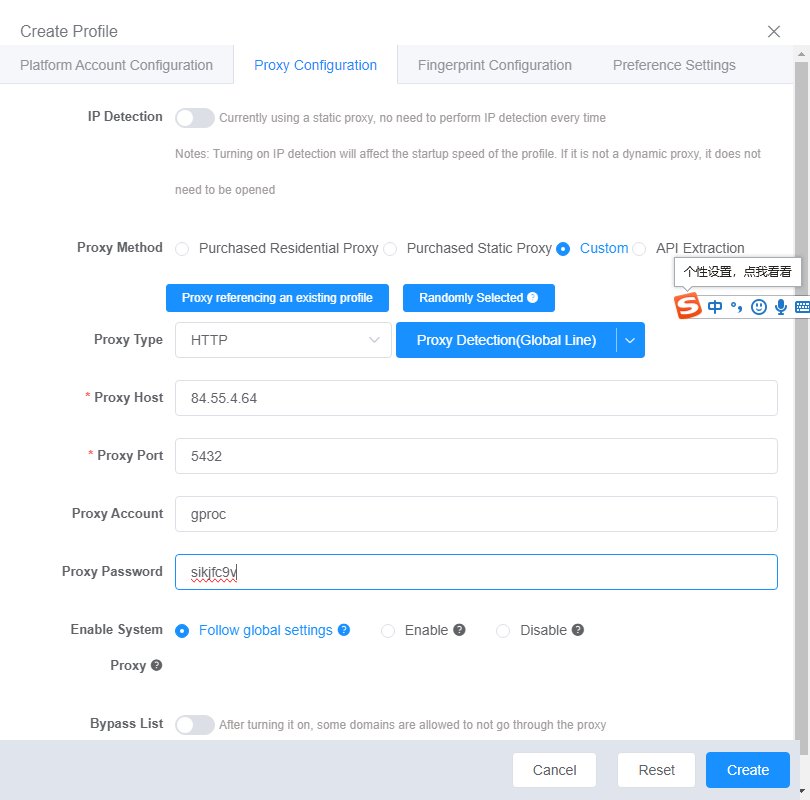
Task: Click the Sogou input method S logo
Action: pyautogui.click(x=687, y=306)
